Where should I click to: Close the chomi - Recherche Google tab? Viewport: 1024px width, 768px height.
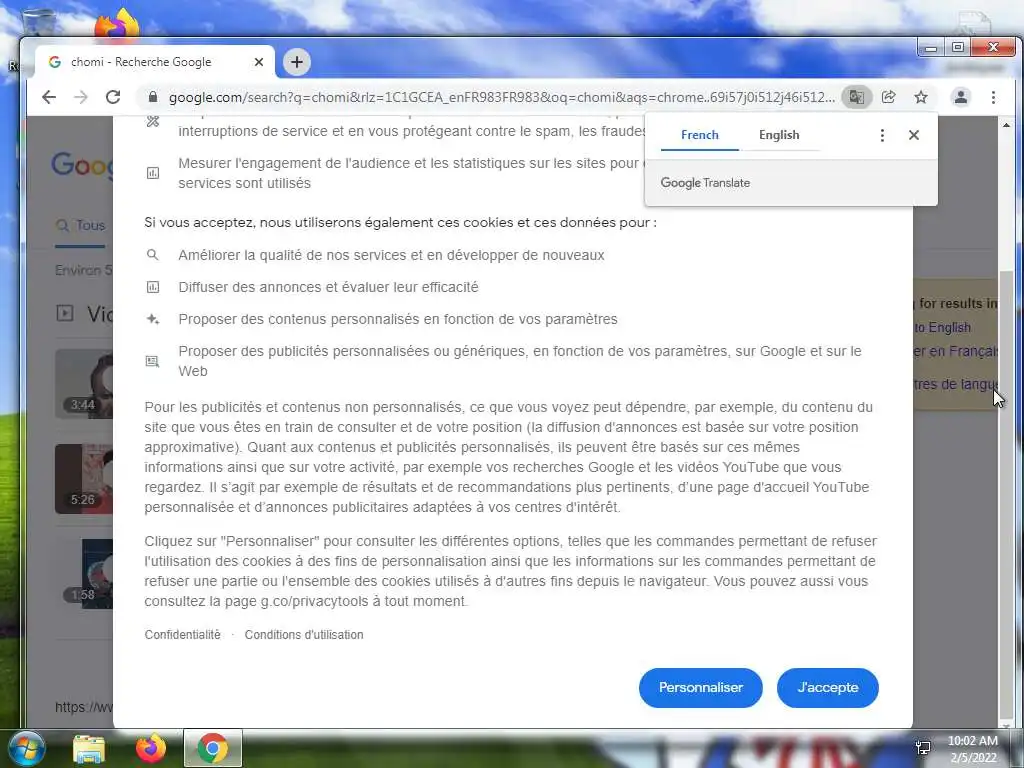(x=259, y=62)
